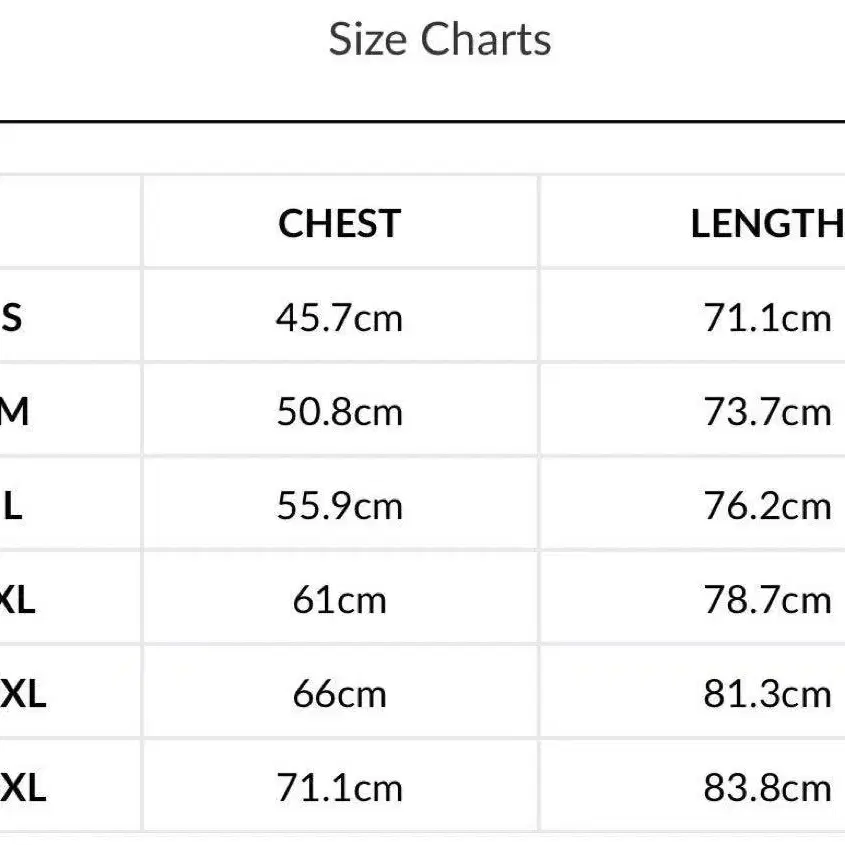This screenshot has width=845, height=845.
Task: Select the 81.3cm length cell
Action: point(767,694)
